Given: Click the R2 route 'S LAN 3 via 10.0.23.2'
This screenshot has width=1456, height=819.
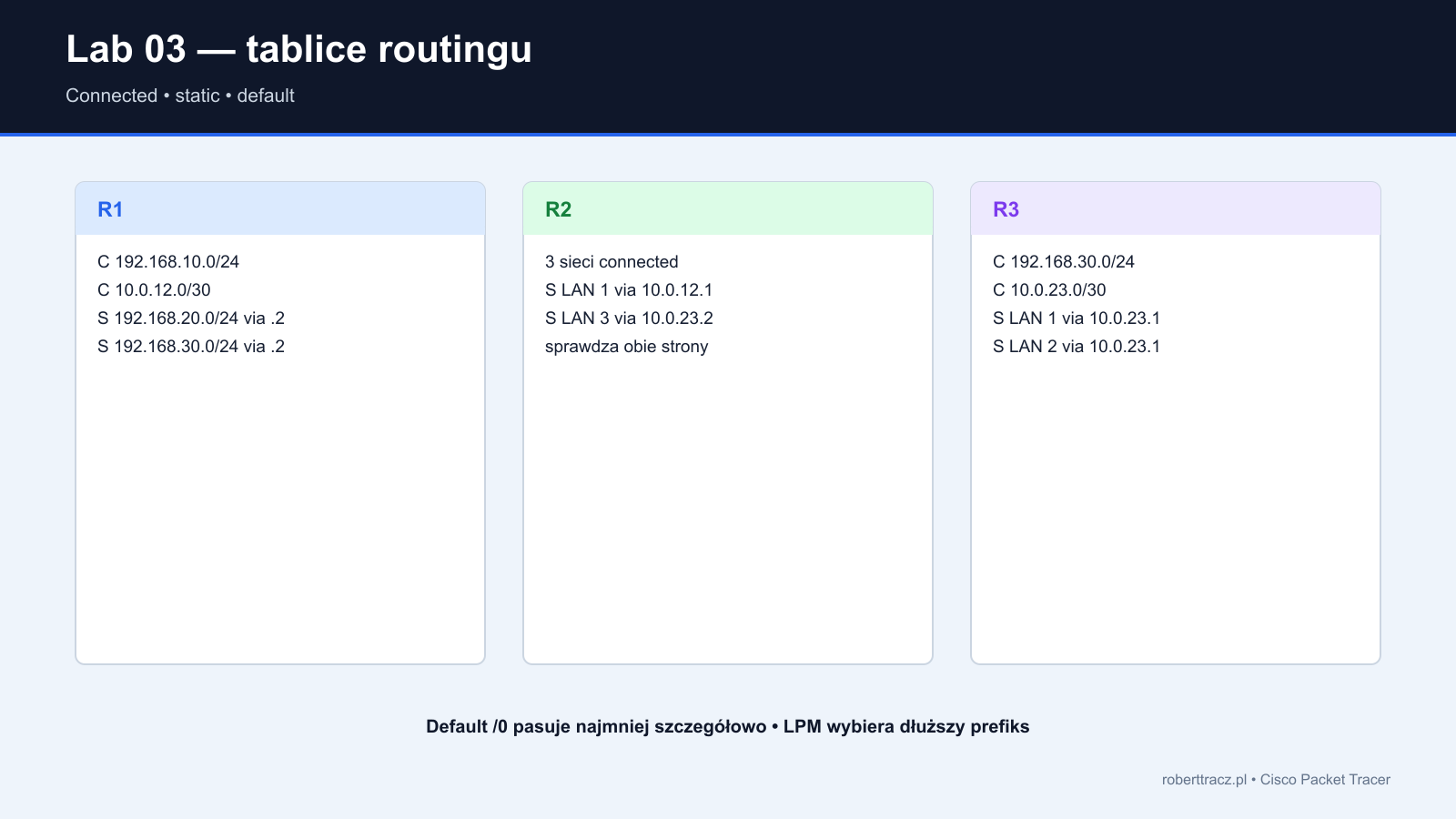Looking at the screenshot, I should click(x=629, y=318).
